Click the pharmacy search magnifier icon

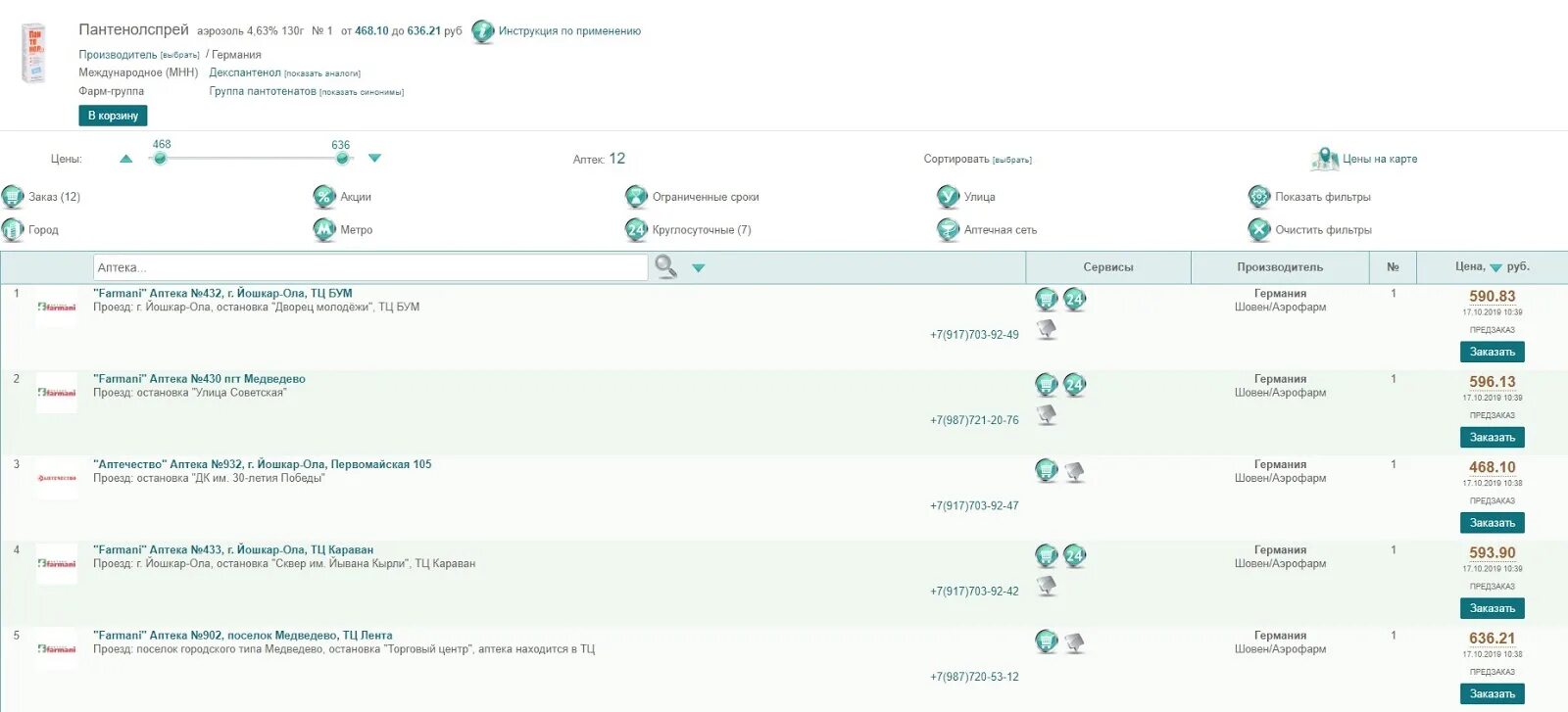tap(666, 266)
